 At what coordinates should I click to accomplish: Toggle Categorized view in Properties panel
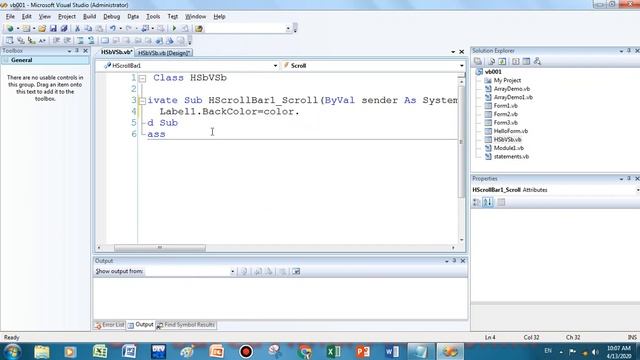click(x=476, y=202)
